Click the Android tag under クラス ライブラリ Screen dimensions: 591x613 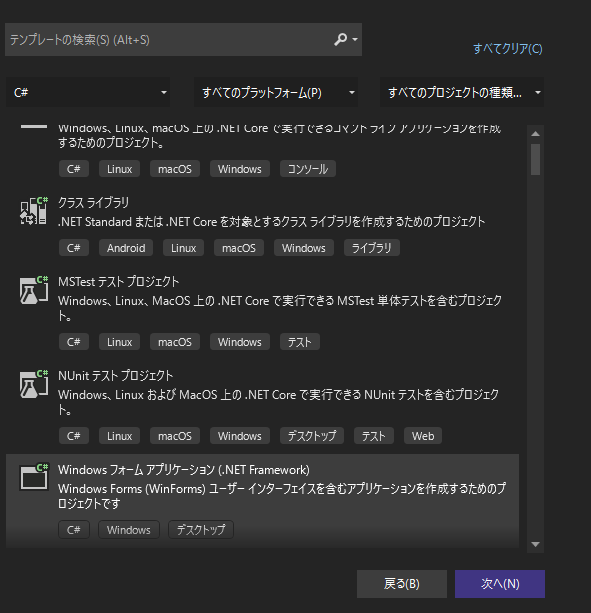(126, 248)
